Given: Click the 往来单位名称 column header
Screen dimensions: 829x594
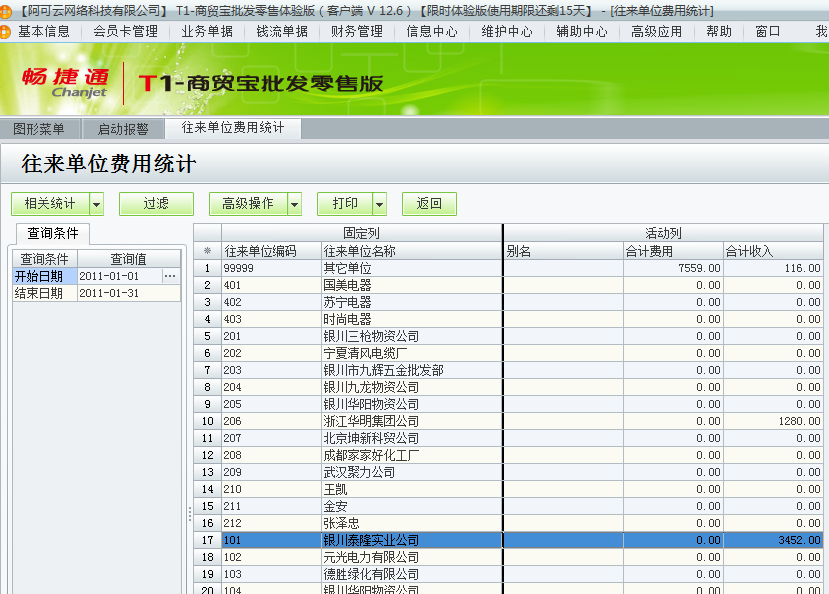Looking at the screenshot, I should pyautogui.click(x=412, y=251).
